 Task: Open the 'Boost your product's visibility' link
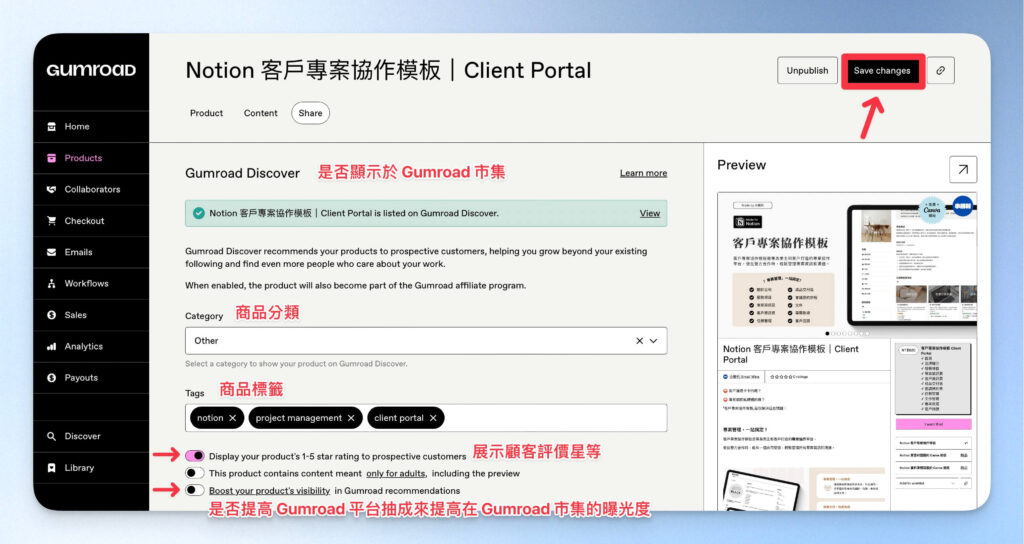click(269, 490)
